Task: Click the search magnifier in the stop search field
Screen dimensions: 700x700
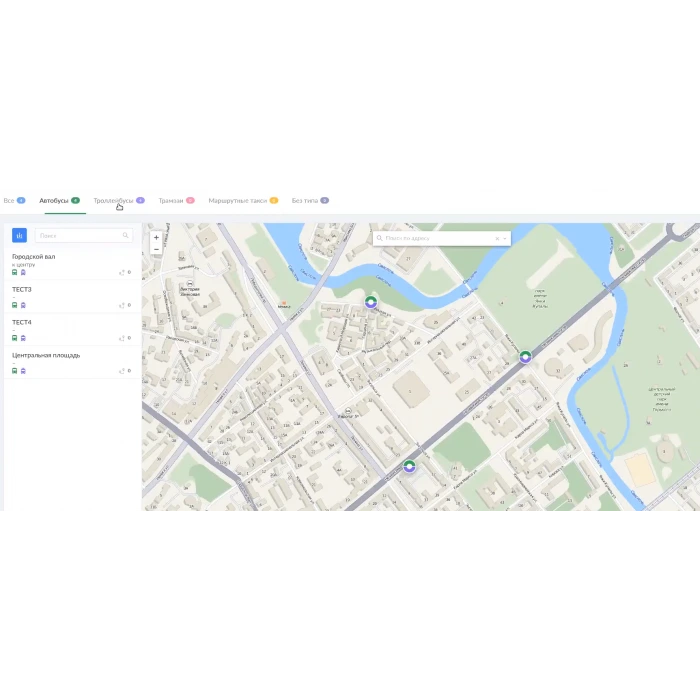Action: (x=125, y=236)
